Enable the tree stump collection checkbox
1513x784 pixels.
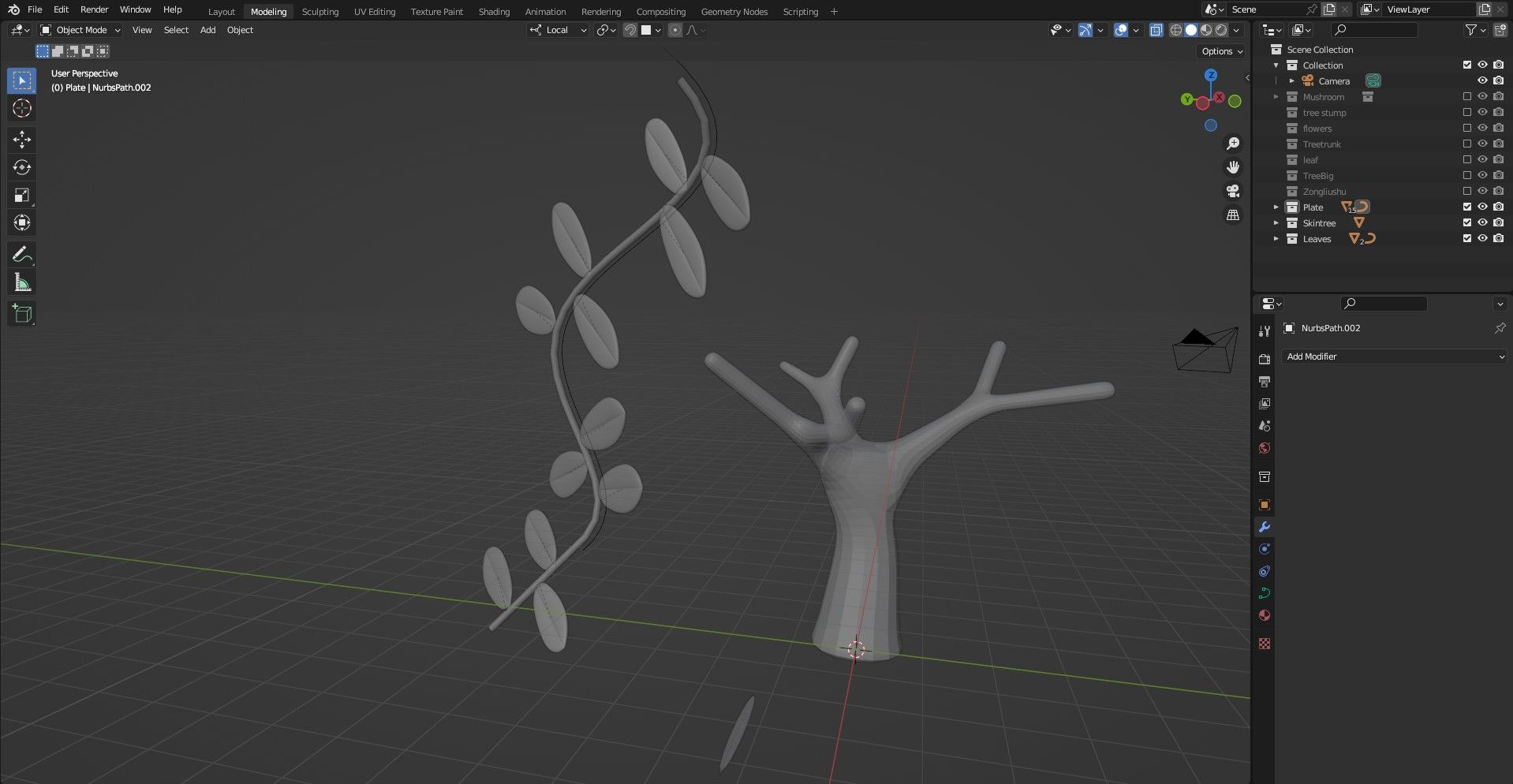point(1466,113)
